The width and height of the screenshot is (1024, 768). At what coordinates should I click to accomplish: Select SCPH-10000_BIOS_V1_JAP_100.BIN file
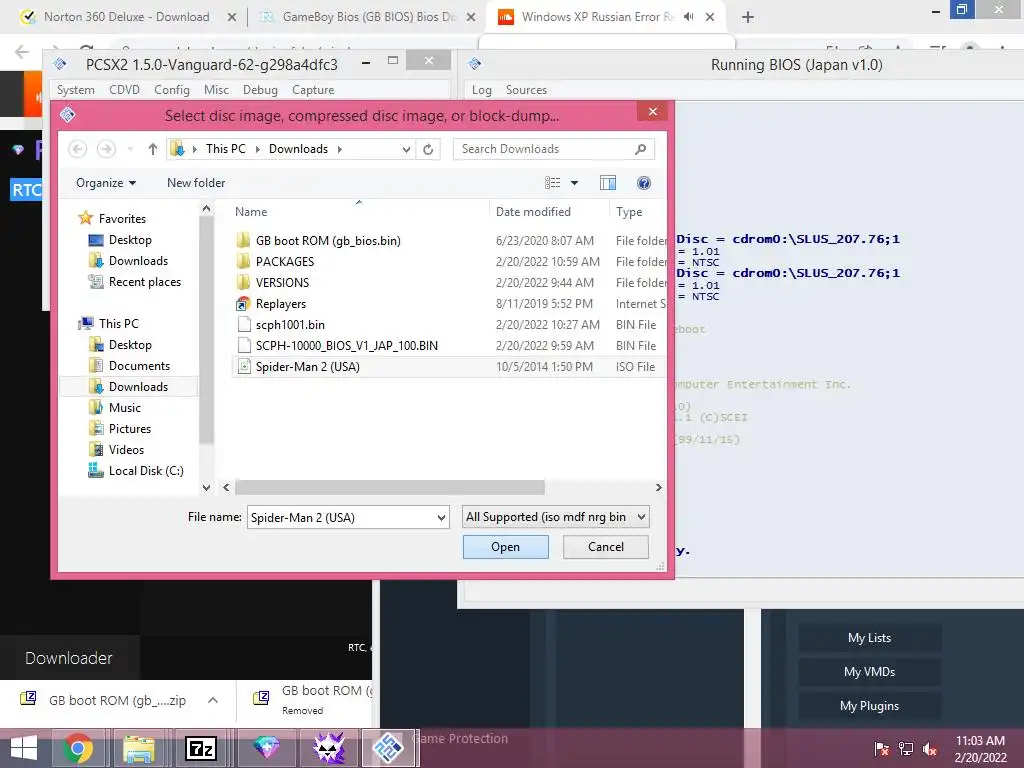tap(346, 345)
